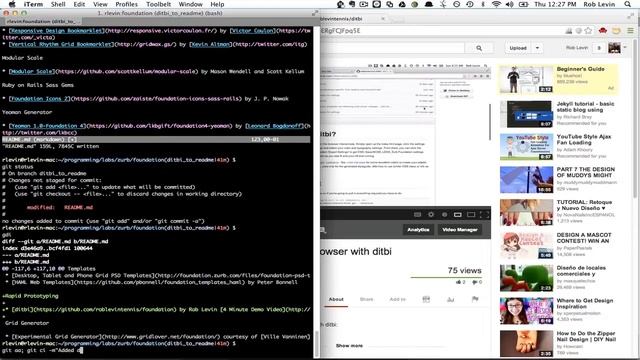Viewport: 640px width, 360px height.
Task: Click the Upload button
Action: [518, 48]
